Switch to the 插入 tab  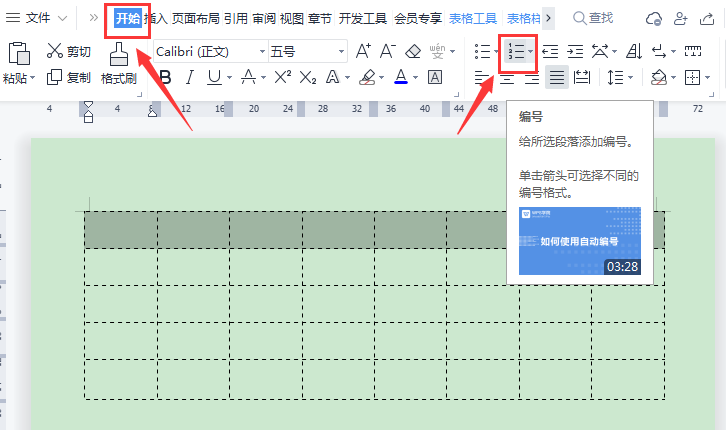coord(156,19)
